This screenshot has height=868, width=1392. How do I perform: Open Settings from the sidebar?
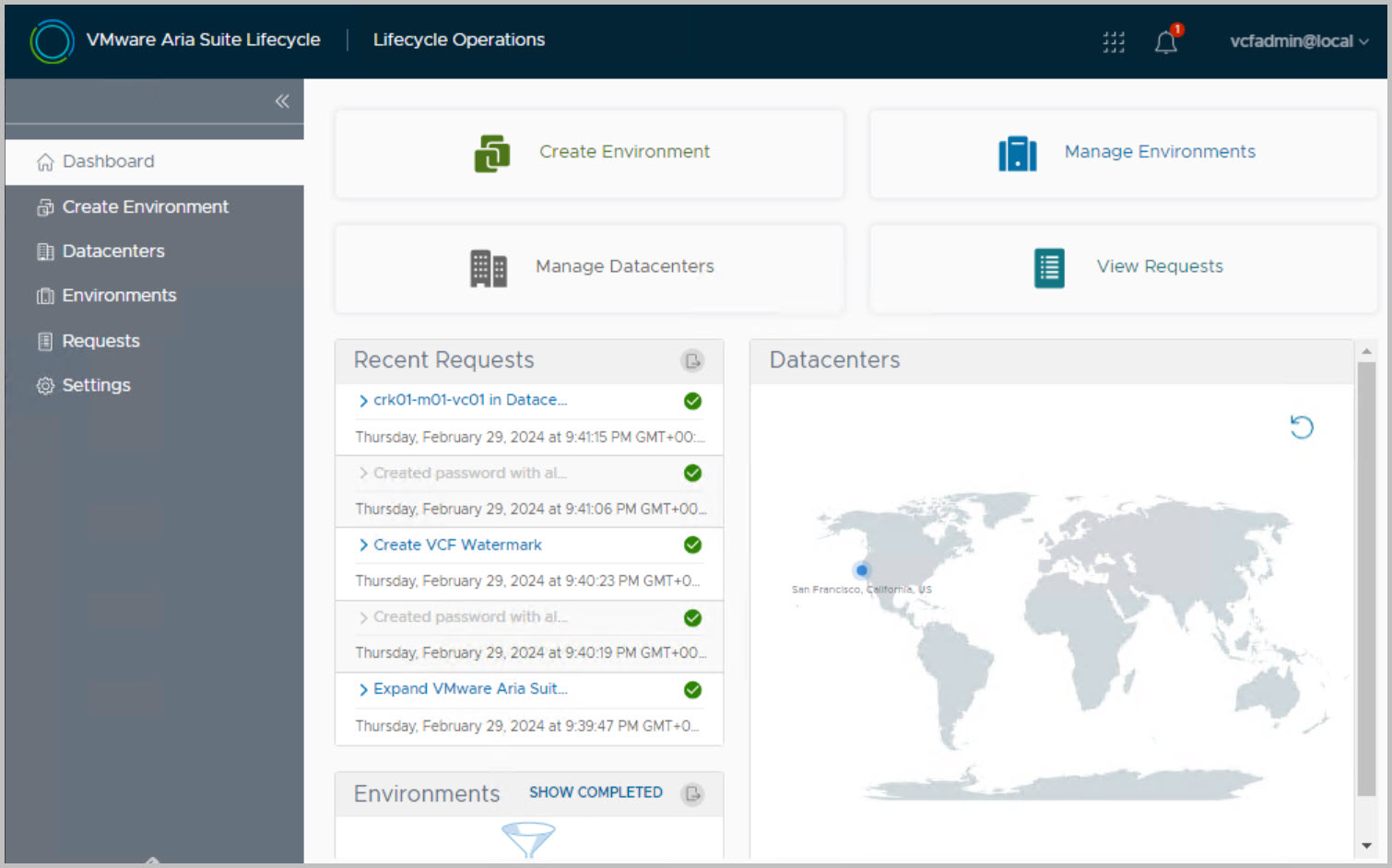click(x=96, y=385)
